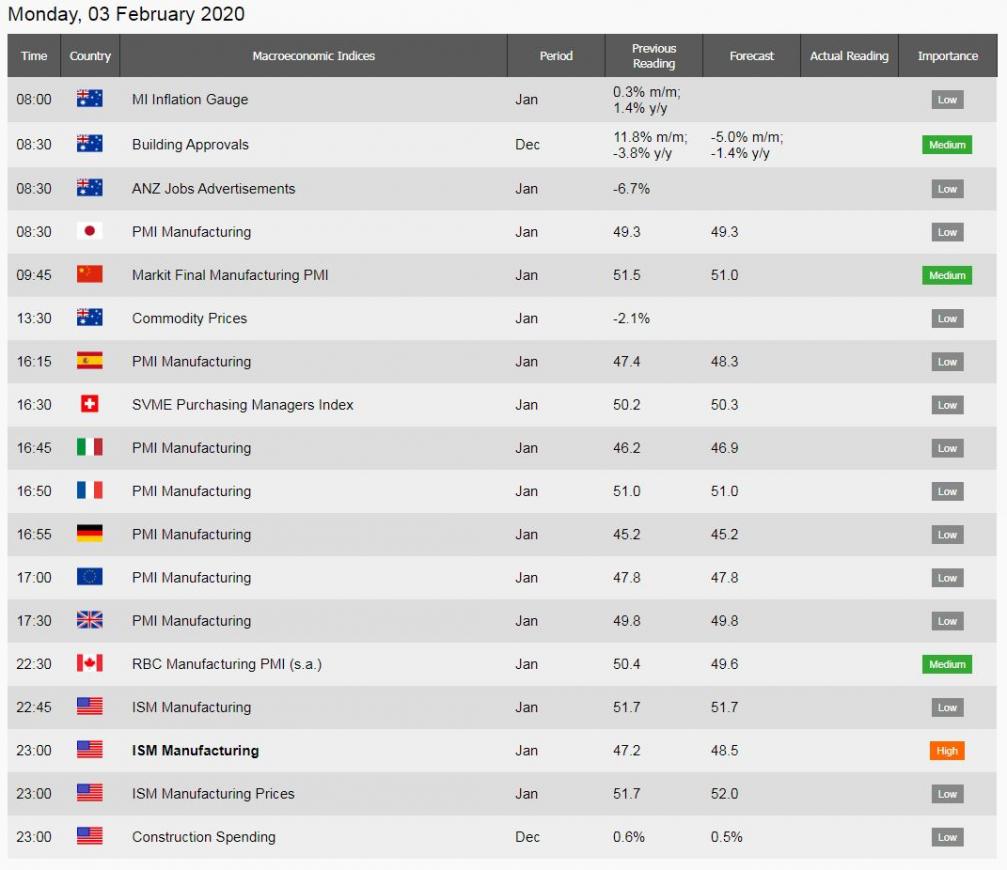Viewport: 1007px width, 870px height.
Task: Click Medium badge for Building Approvals
Action: click(x=947, y=145)
